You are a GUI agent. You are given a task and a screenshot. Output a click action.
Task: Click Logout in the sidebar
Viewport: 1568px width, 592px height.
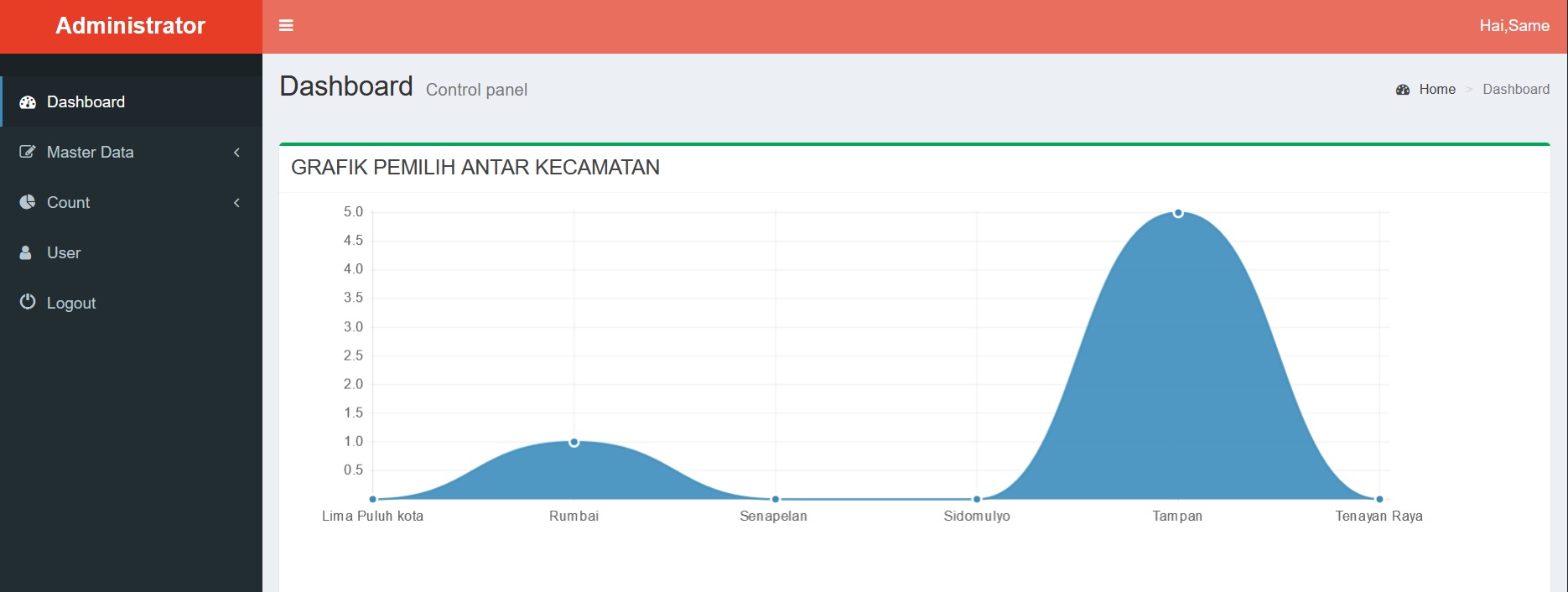point(71,303)
